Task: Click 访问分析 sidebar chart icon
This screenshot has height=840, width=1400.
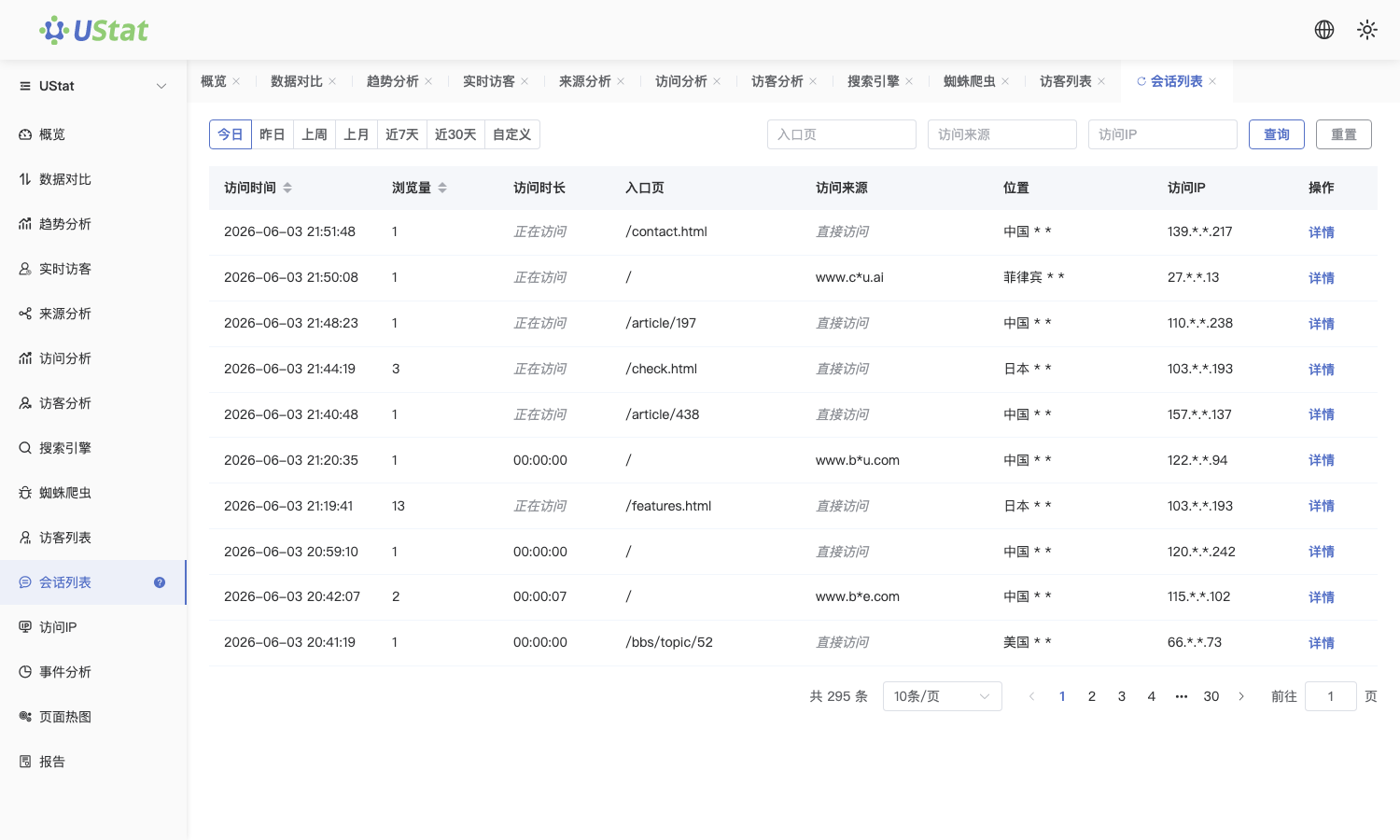Action: (25, 358)
